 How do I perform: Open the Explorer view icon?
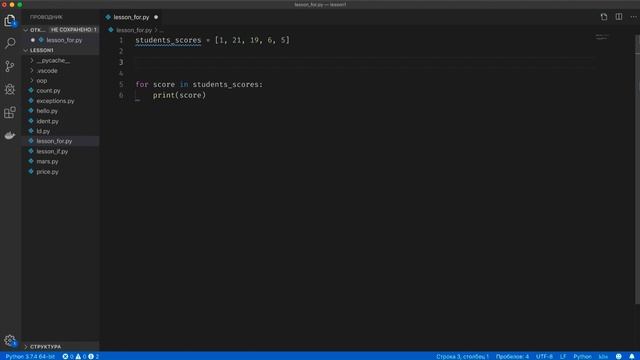point(10,20)
